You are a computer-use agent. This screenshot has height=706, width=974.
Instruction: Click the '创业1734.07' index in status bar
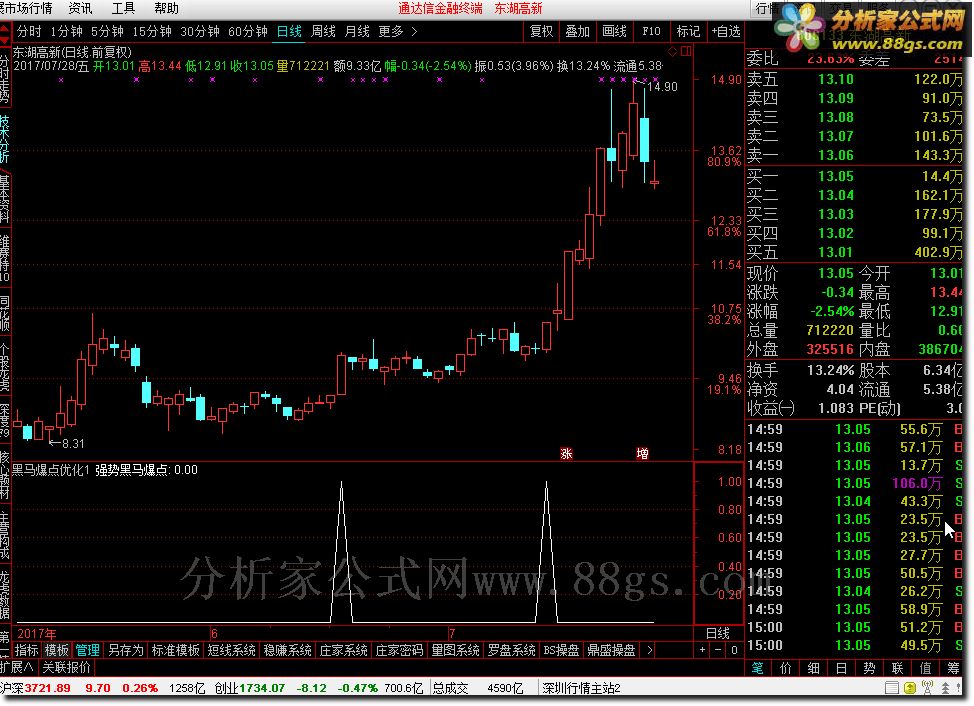[250, 688]
